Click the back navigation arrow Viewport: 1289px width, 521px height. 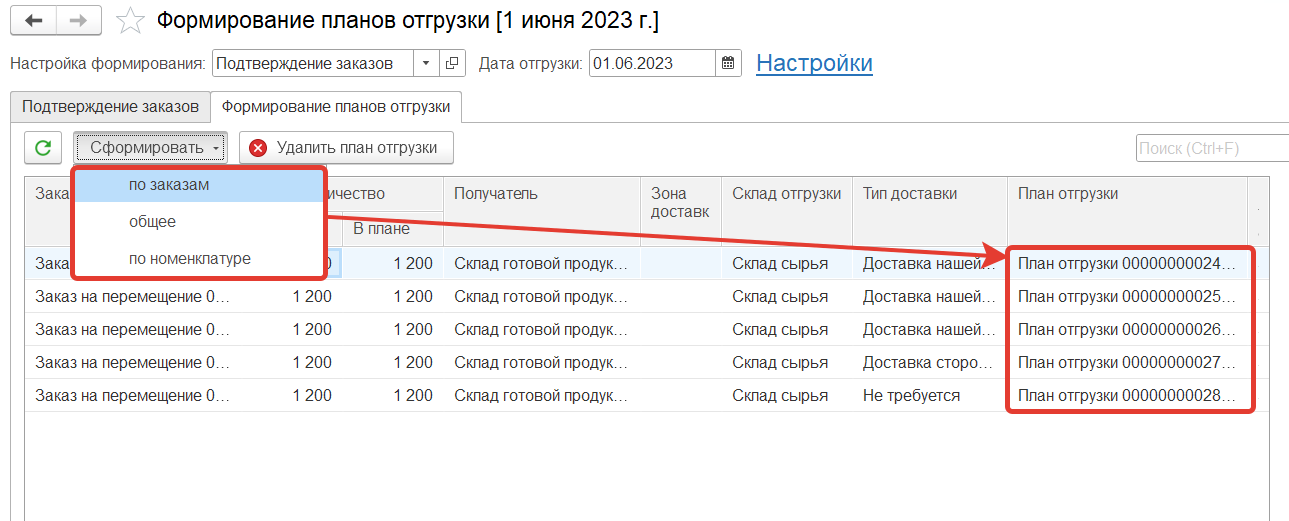(x=33, y=21)
